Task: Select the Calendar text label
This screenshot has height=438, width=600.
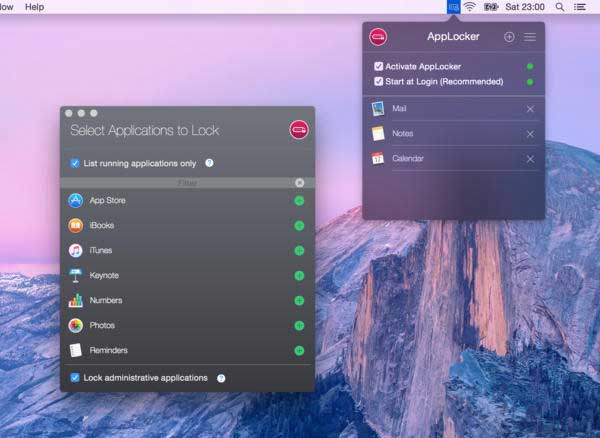Action: pyautogui.click(x=408, y=158)
